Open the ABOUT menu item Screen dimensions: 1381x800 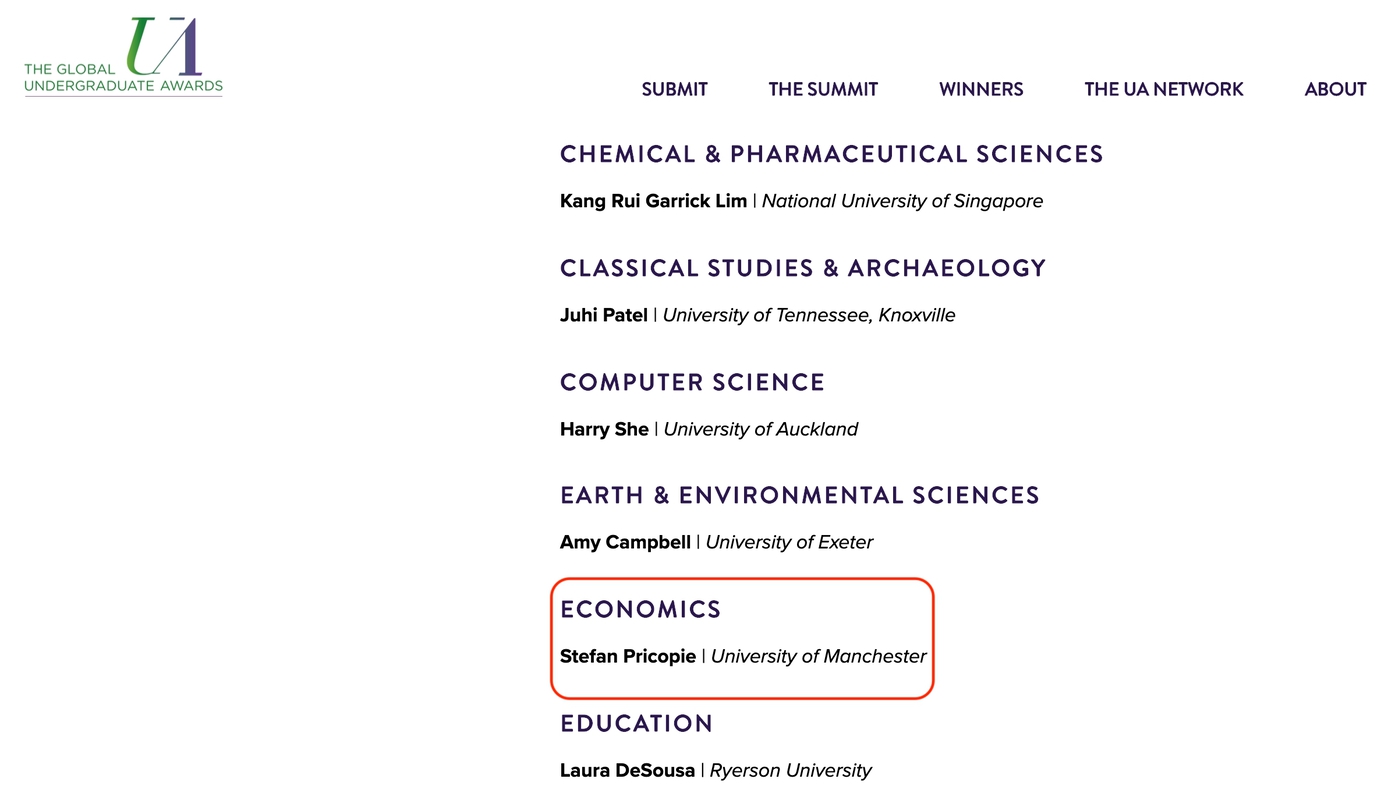(1335, 89)
